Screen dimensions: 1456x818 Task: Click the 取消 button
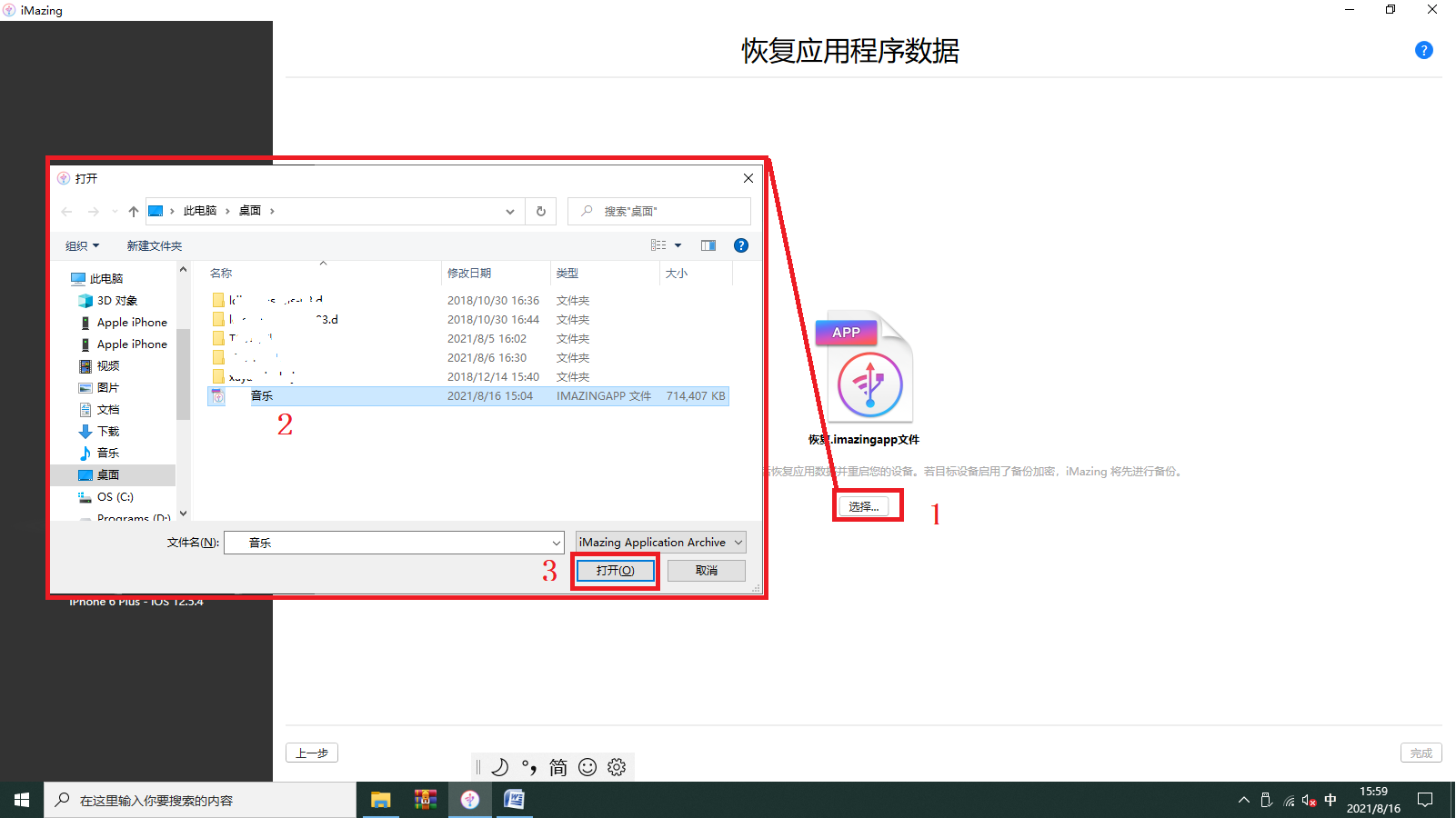click(x=707, y=570)
